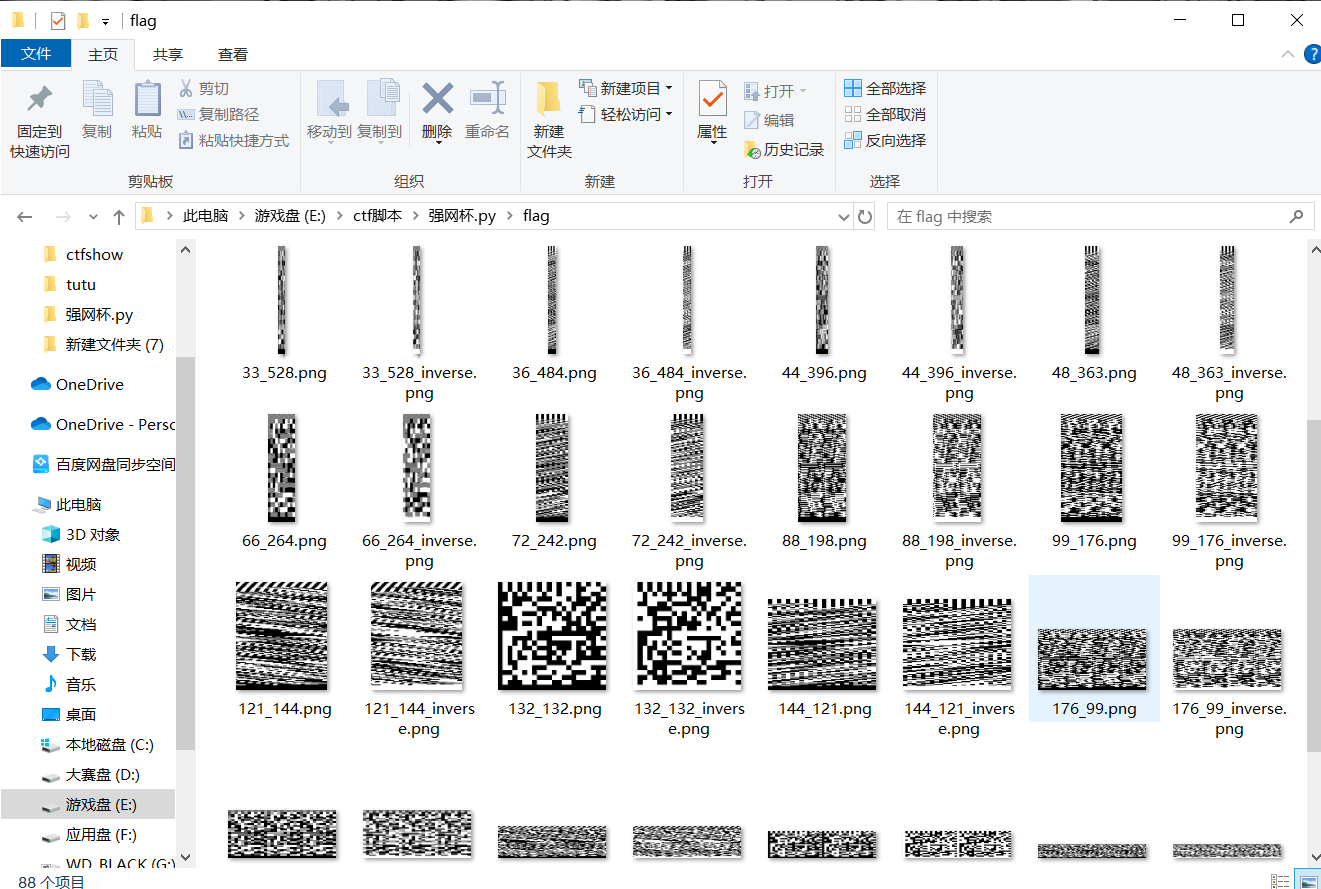Click the quick access properties checkmark icon
Viewport: 1321px width, 889px height.
click(58, 20)
